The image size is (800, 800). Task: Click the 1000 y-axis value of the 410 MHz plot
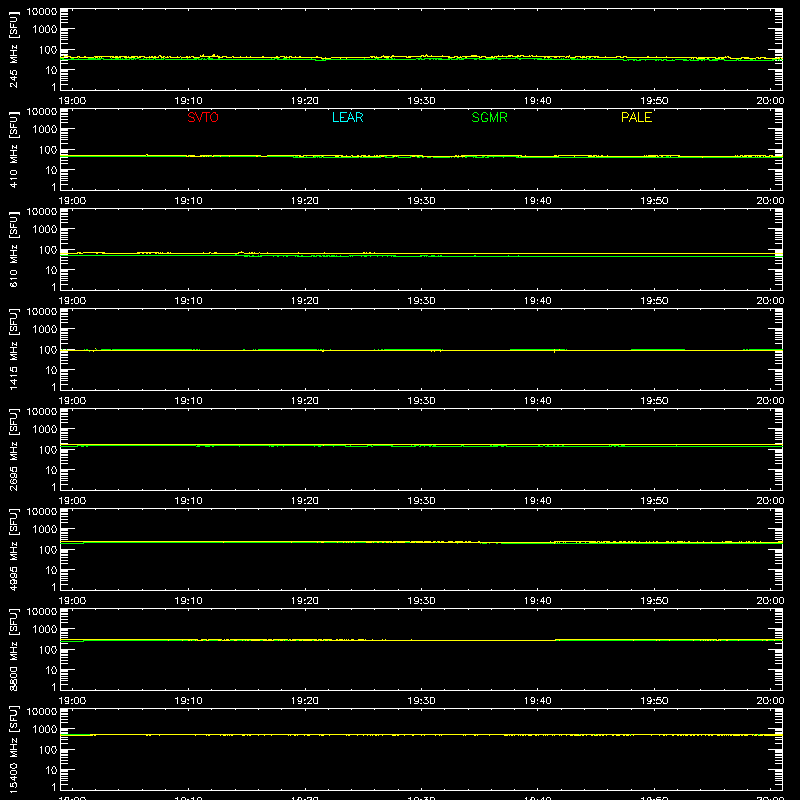[45, 130]
